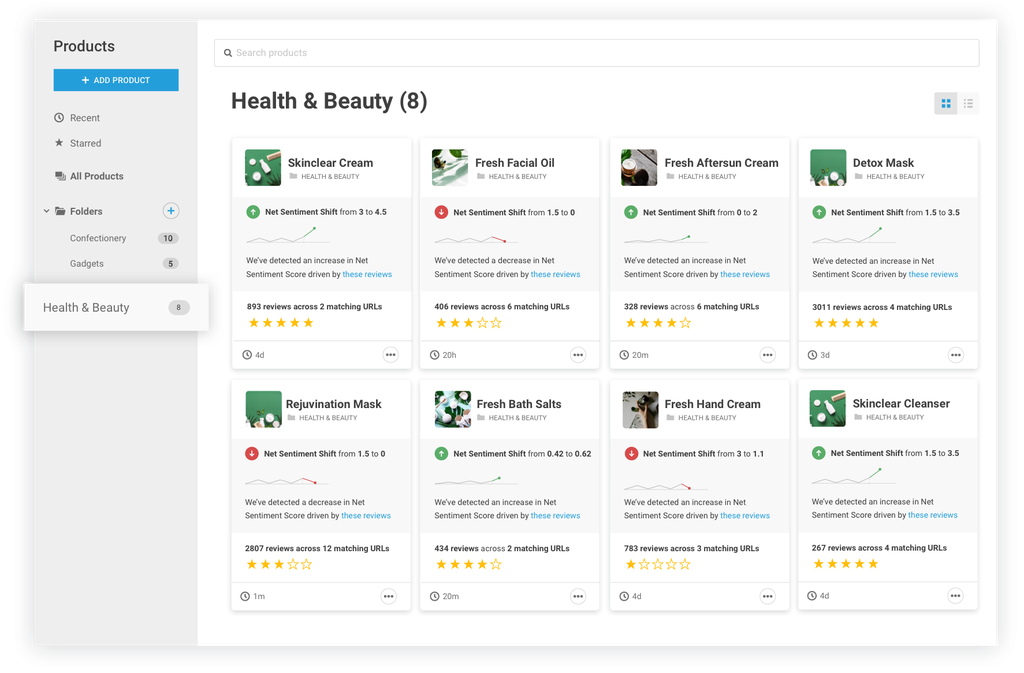Click the All Products stack icon
This screenshot has width=1024, height=673.
60,176
